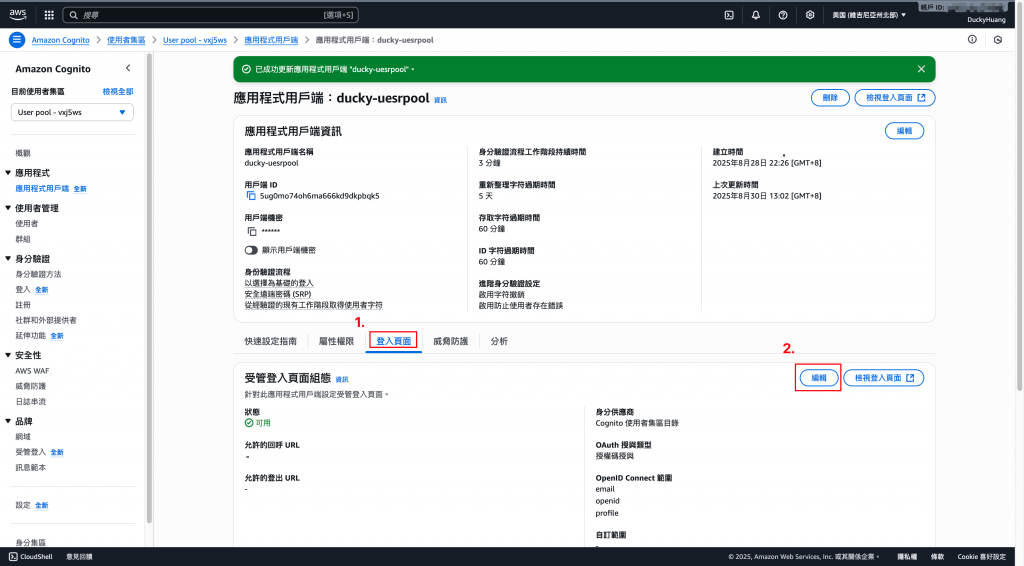Toggle 顯示用戶端機密 switch
This screenshot has height=566, width=1024.
coord(251,250)
